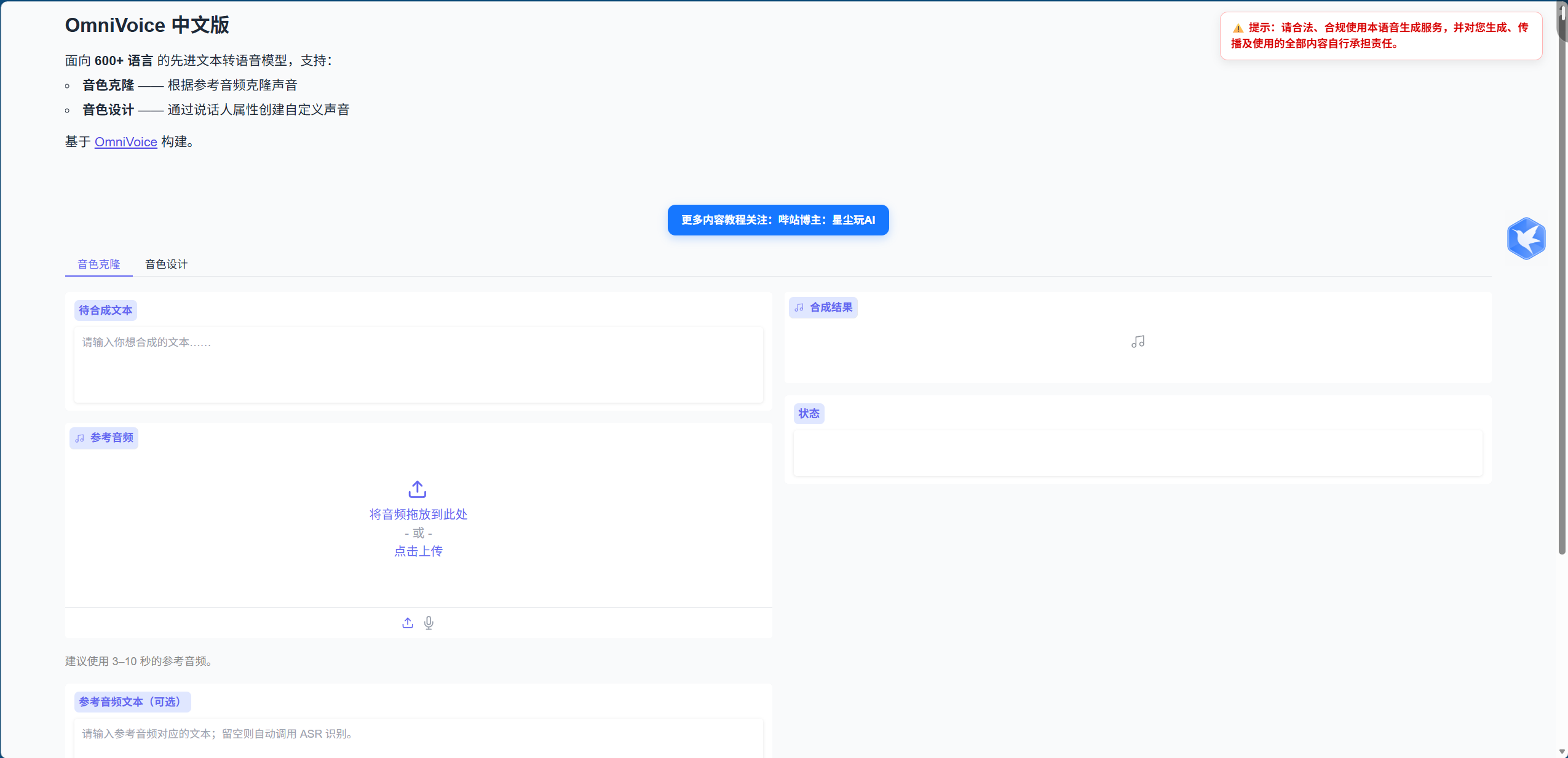Open the OmniVoice hyperlink
Screen dimensions: 1568x758
[x=126, y=142]
